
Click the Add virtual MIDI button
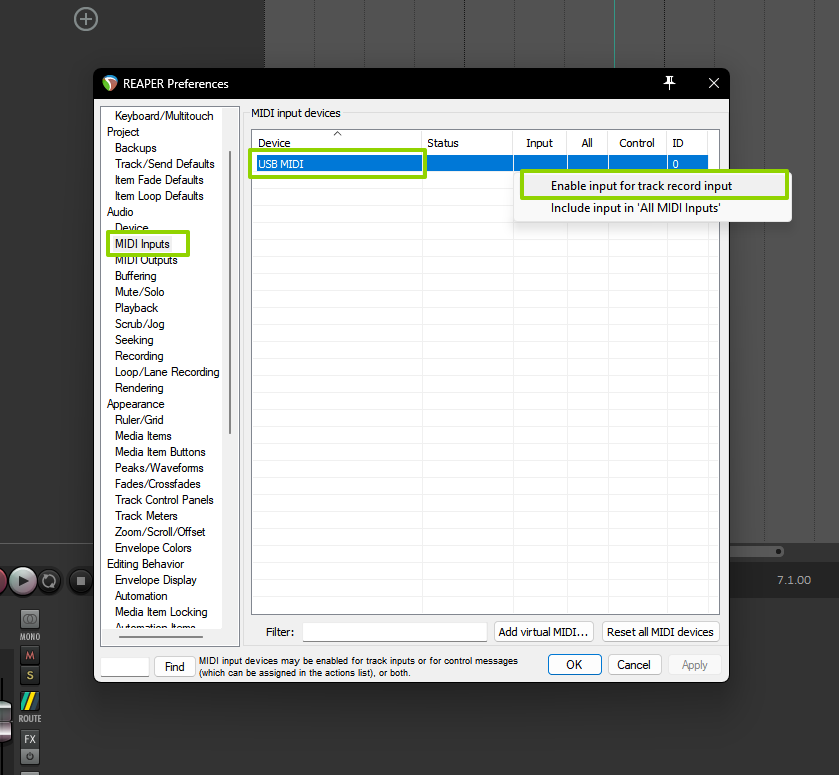coord(545,632)
